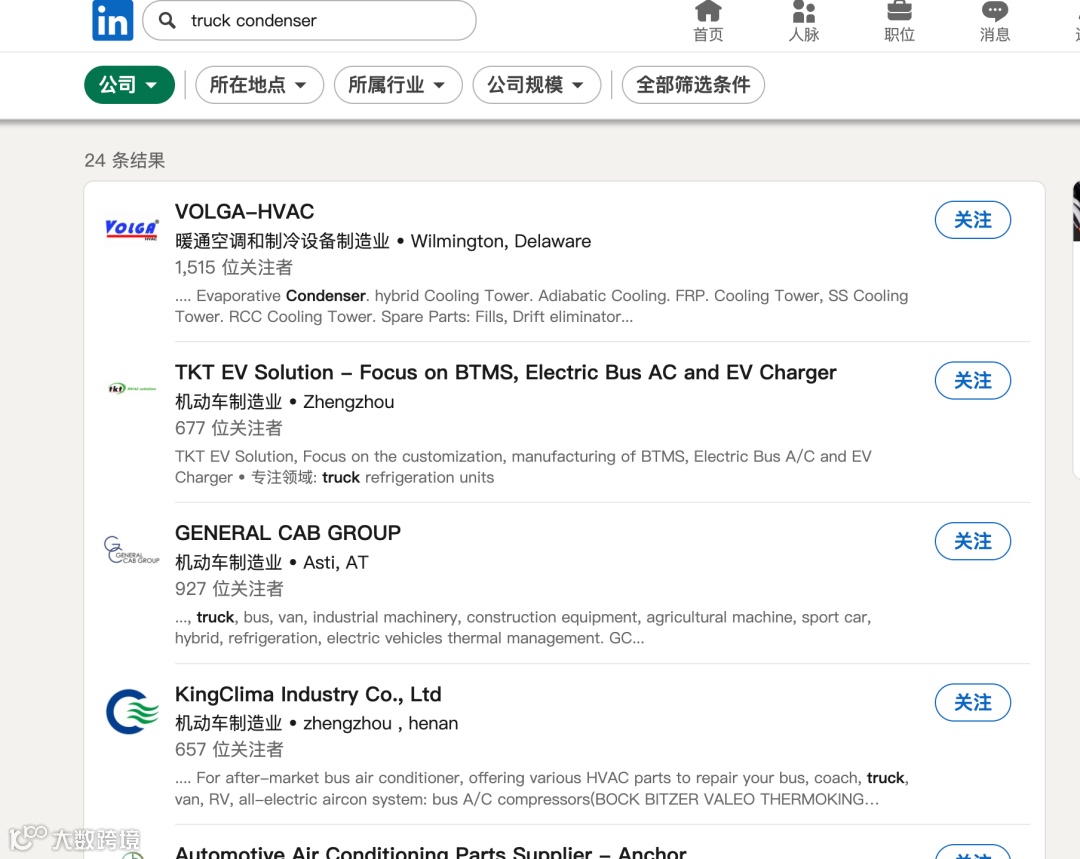Follow GENERAL CAB GROUP with 关注
This screenshot has width=1080, height=859.
[973, 541]
